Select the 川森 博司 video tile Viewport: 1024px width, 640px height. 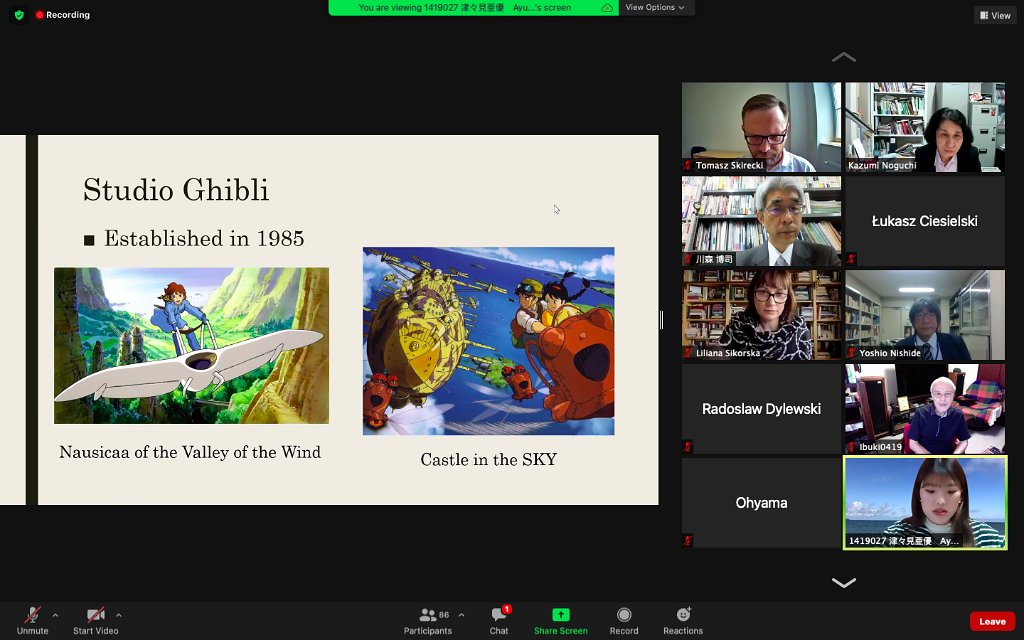761,221
